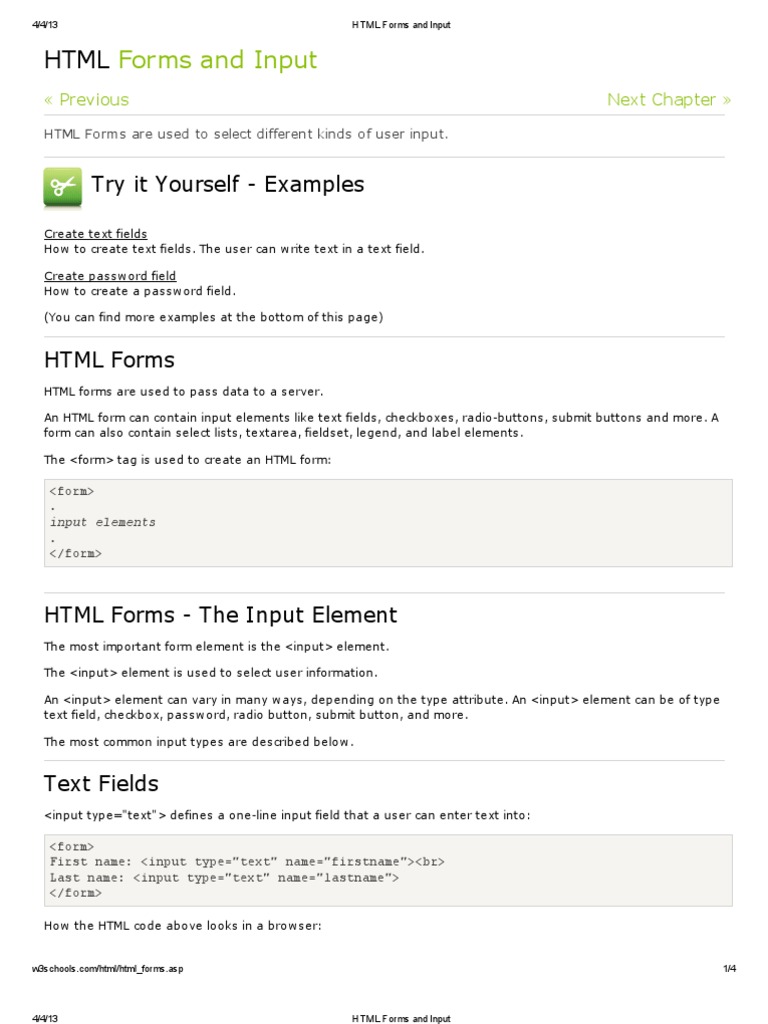Click the sentence 'HTML forms are used to pass data'

(x=183, y=391)
